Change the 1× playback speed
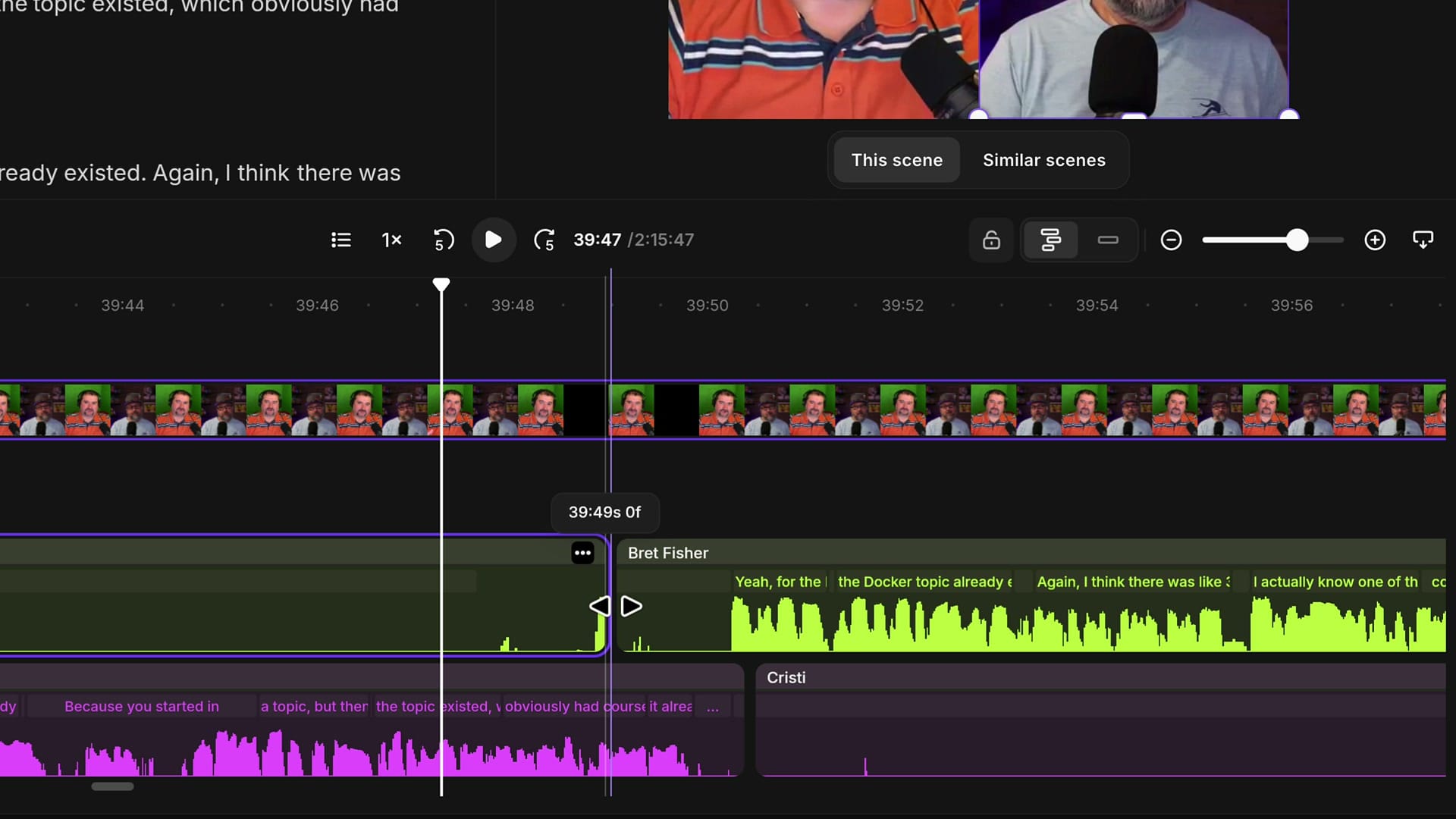Screen dimensions: 1456x819 click(x=391, y=240)
